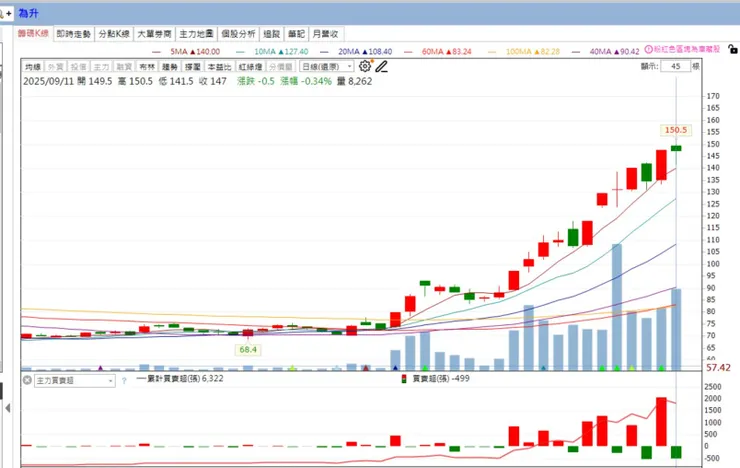The height and width of the screenshot is (468, 740).
Task: Toggle the 均線 indicator
Action: coord(33,67)
